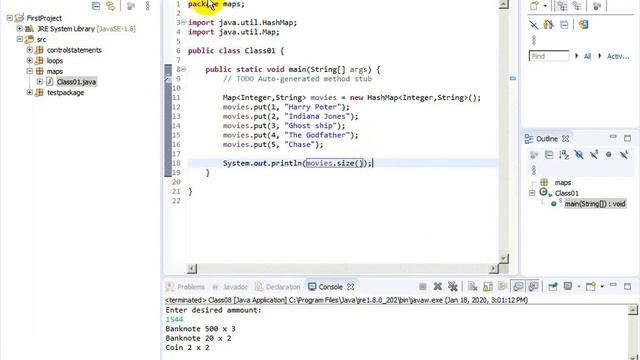This screenshot has width=640, height=360.
Task: Toggle Sort alphabetically in Outline
Action: pyautogui.click(x=564, y=155)
